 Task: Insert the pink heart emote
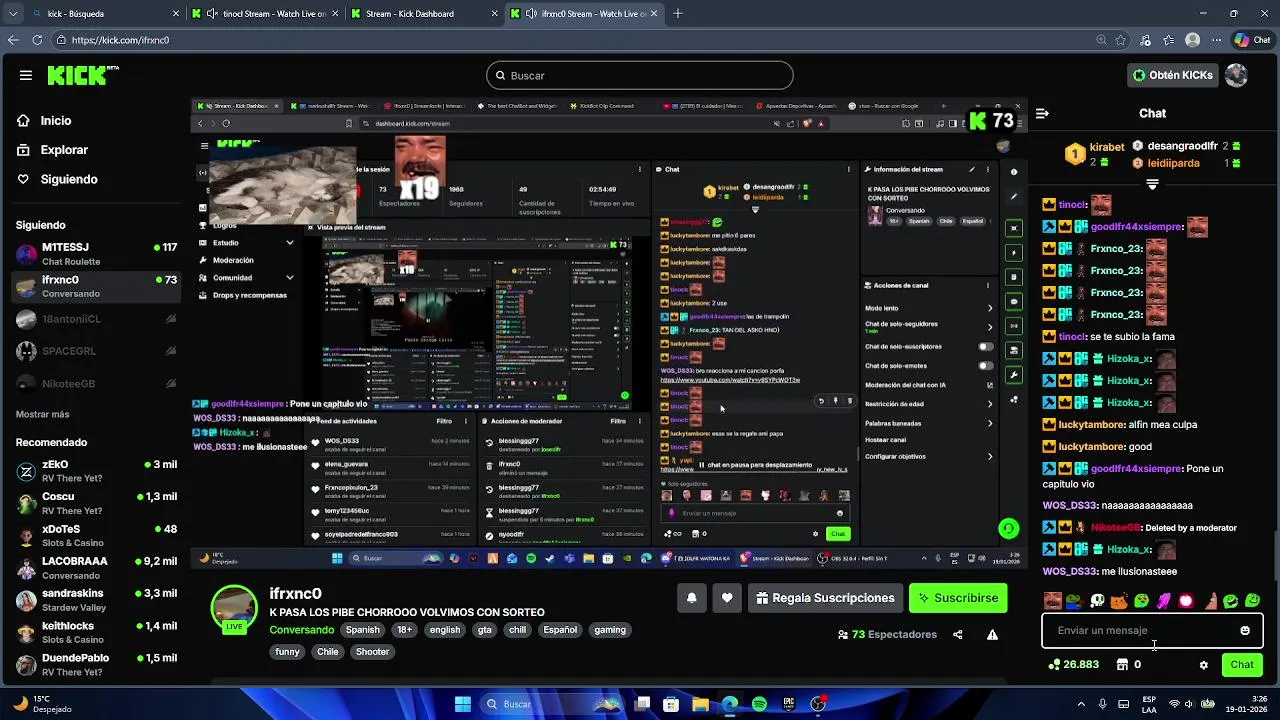[x=1186, y=601]
